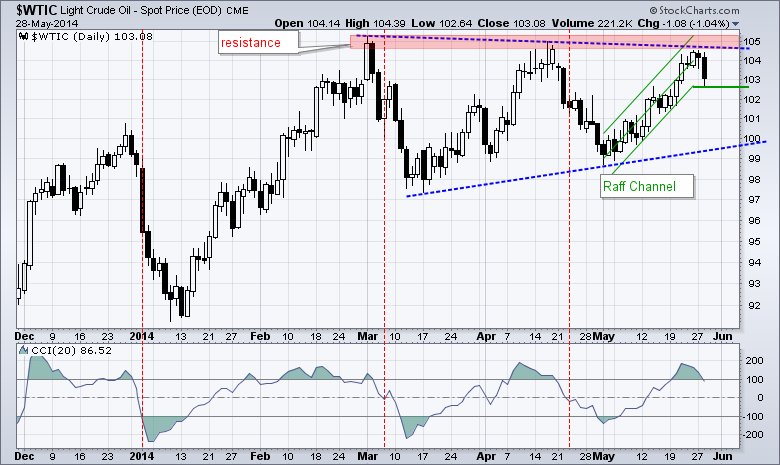Click the 'CCI(20) 86.52' indicator label
The image size is (780, 465).
pyautogui.click(x=72, y=351)
